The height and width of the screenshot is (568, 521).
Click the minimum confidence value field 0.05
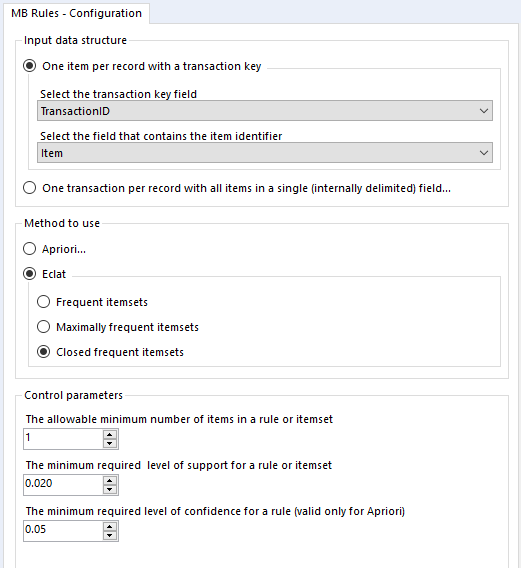point(63,531)
